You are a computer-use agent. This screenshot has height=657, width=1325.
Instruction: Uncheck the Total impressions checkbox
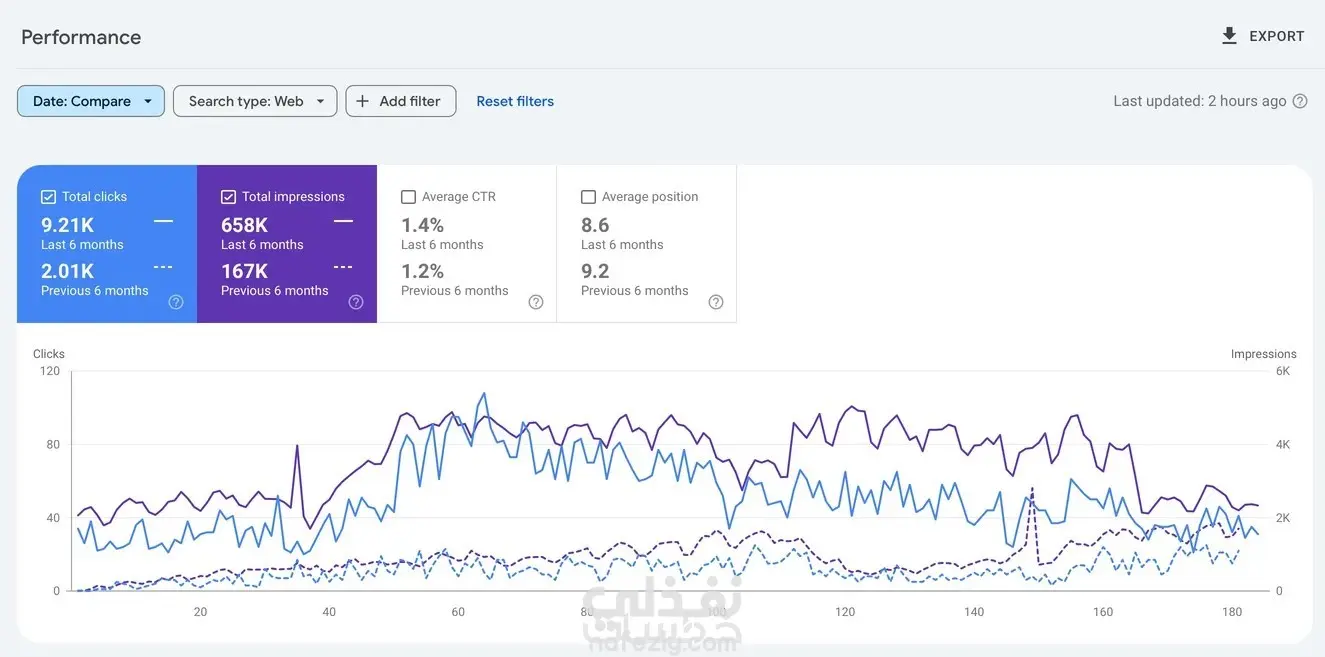[228, 197]
